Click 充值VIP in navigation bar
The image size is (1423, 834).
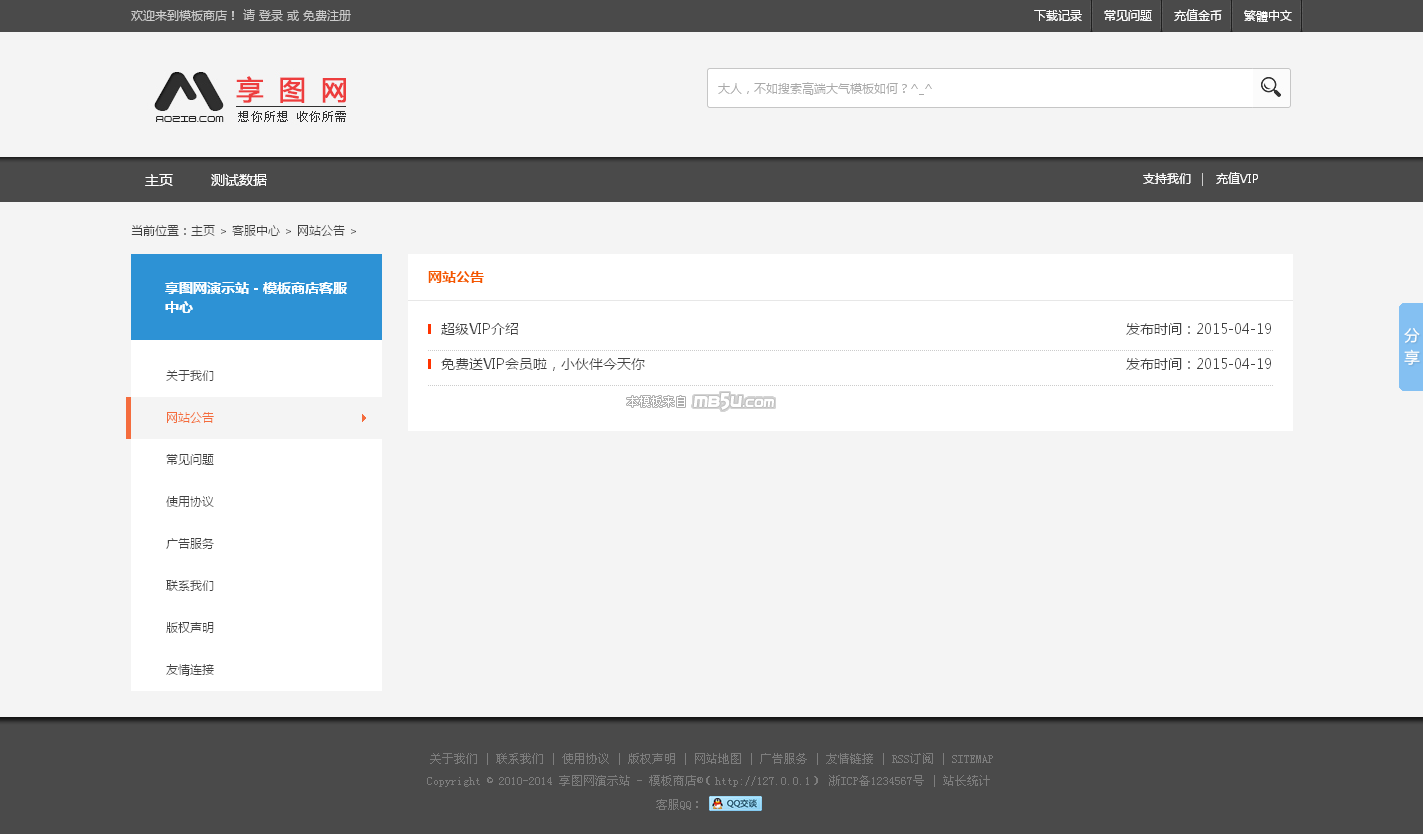coord(1237,179)
